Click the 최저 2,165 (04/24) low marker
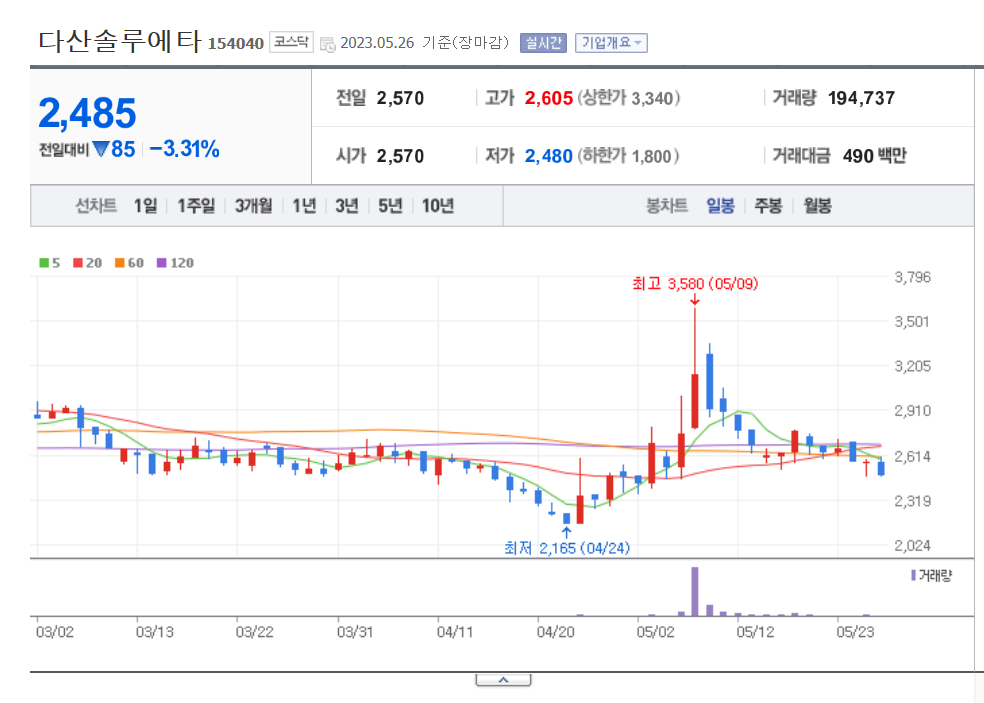The image size is (984, 703). (x=567, y=548)
